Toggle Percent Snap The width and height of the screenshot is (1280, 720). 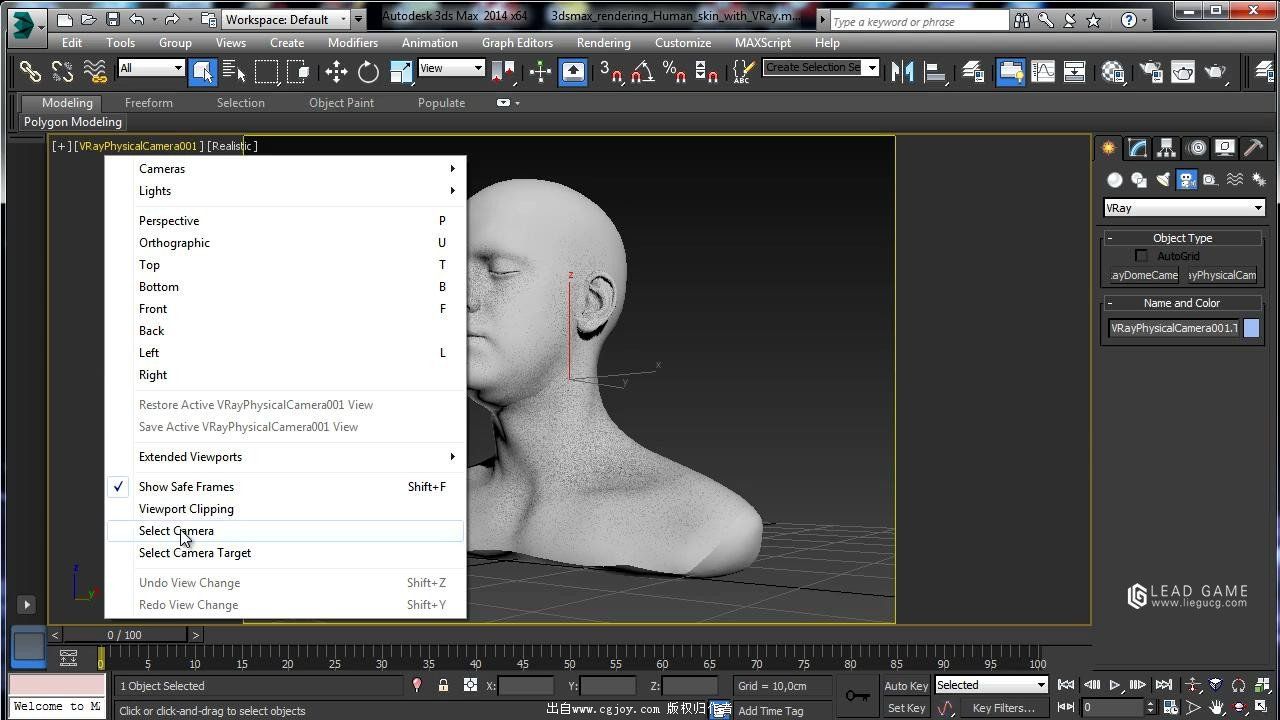pyautogui.click(x=674, y=71)
